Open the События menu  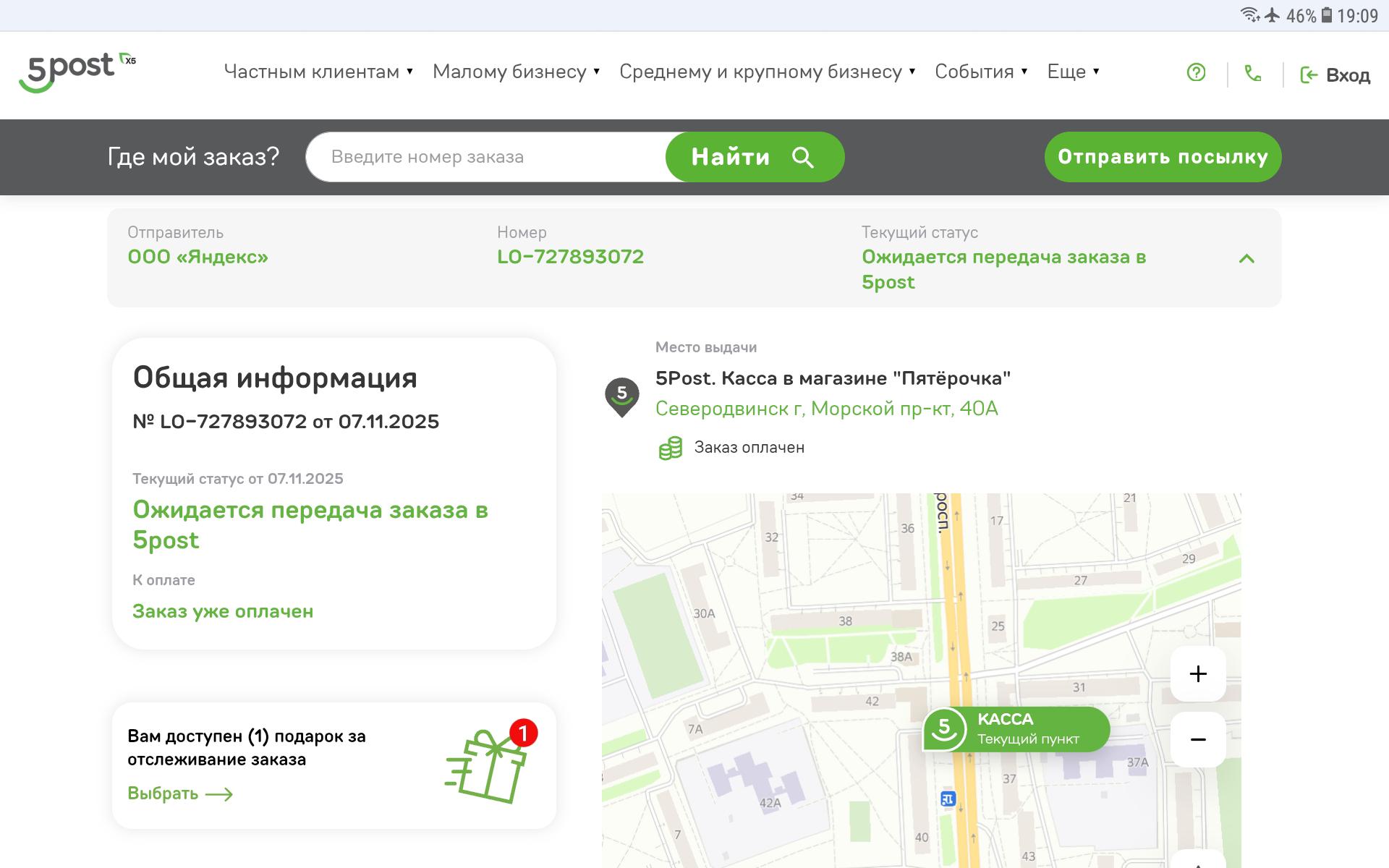pos(980,72)
